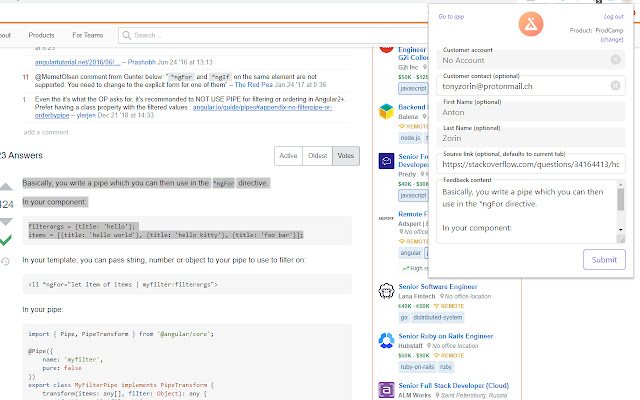Clear the Customer contact email field
The height and width of the screenshot is (400, 640).
[615, 85]
